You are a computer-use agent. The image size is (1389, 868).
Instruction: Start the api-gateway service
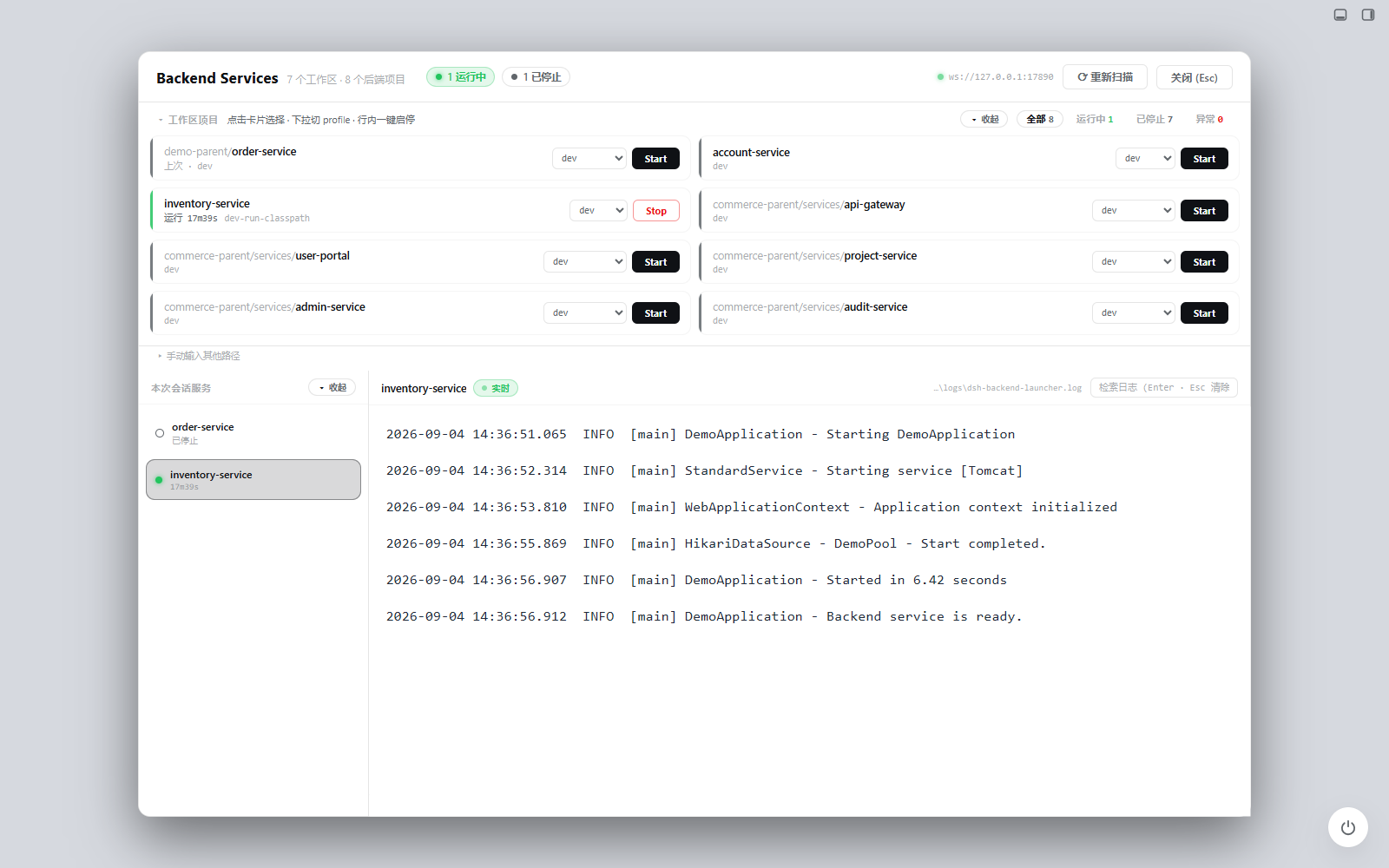(1204, 211)
